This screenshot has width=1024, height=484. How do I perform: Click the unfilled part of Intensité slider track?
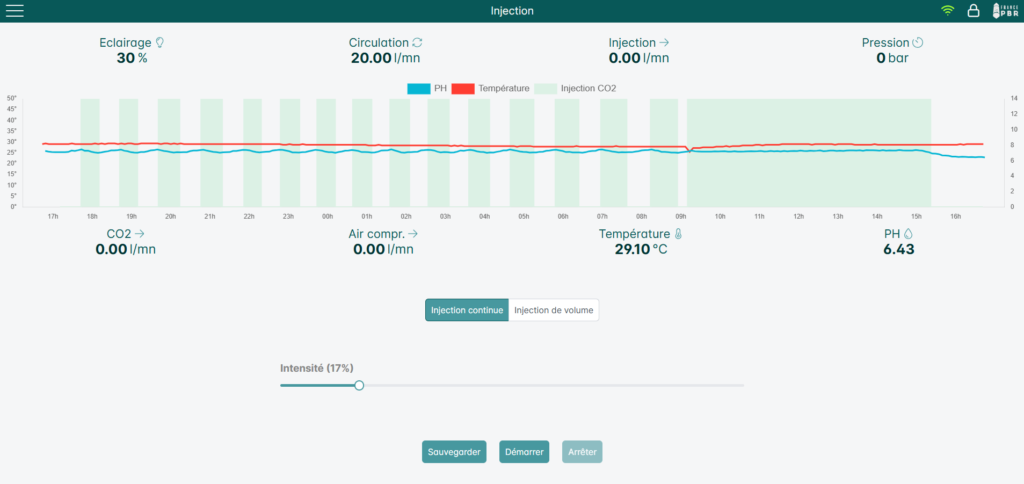(554, 385)
